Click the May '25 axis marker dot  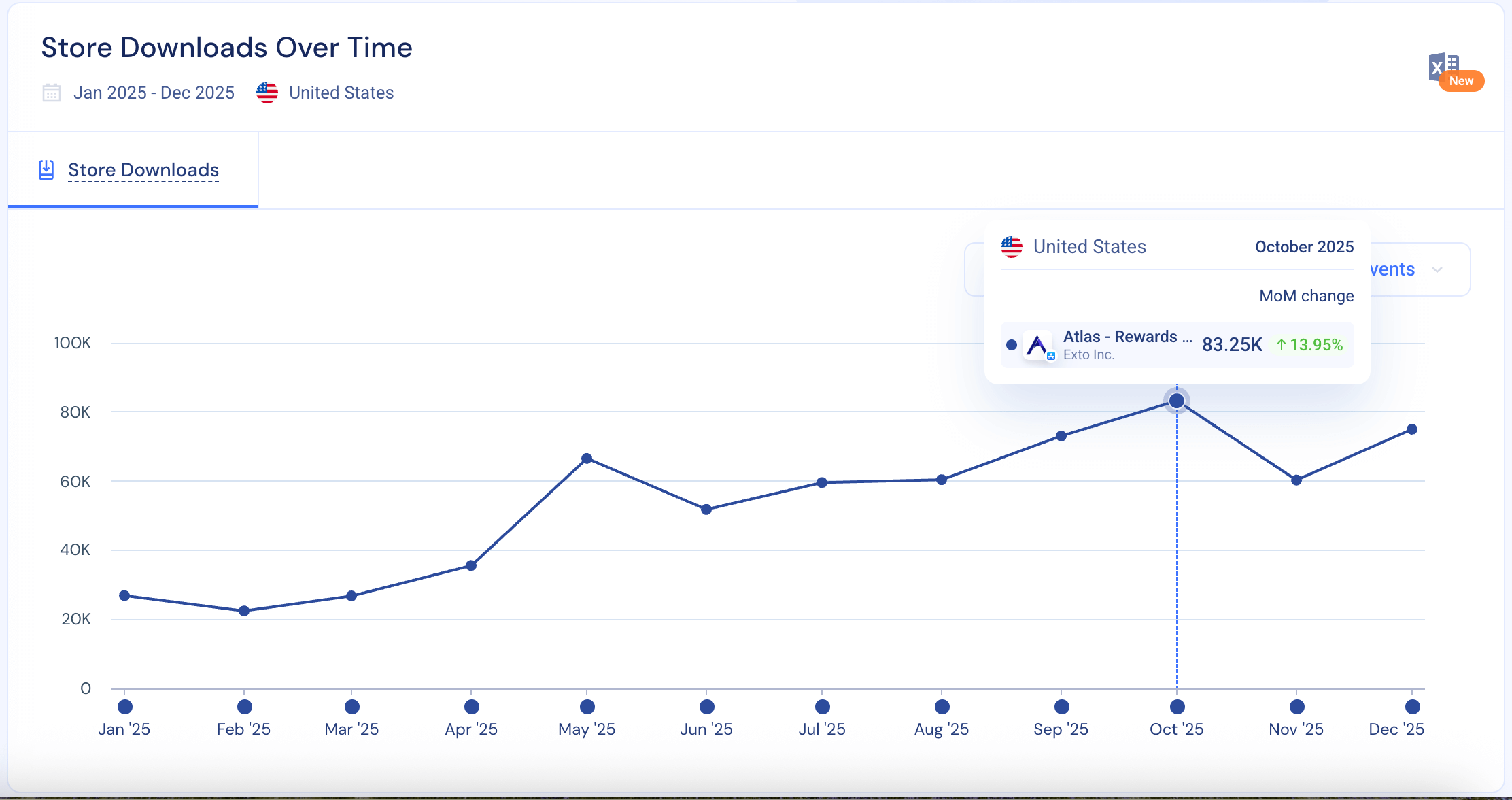pyautogui.click(x=587, y=707)
